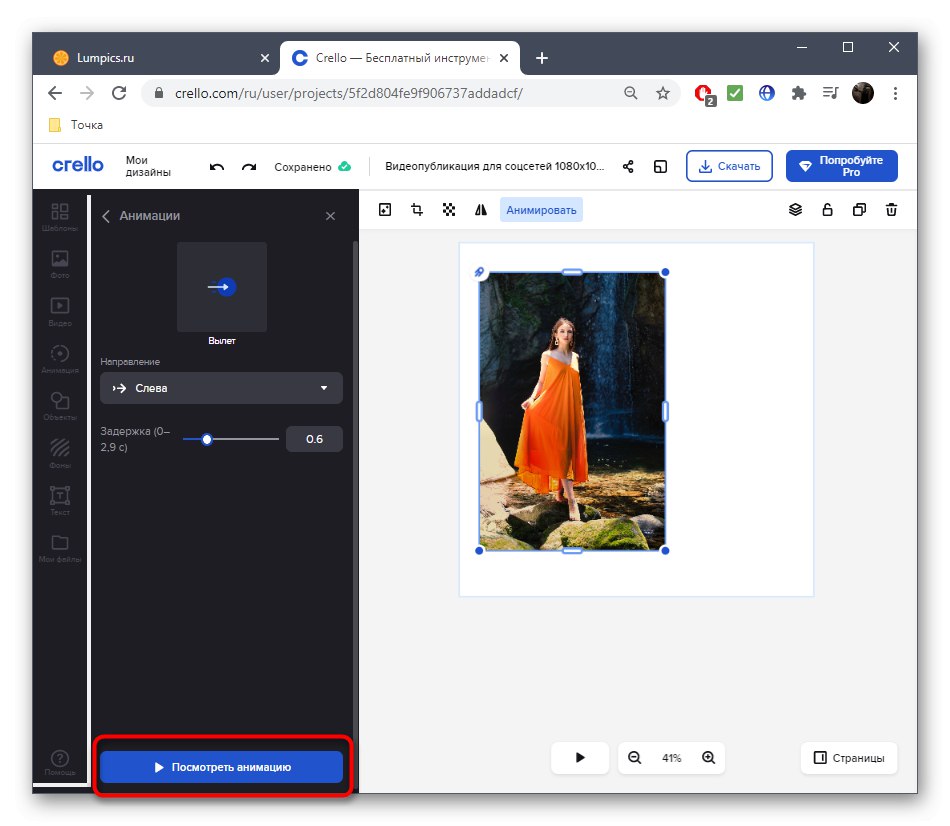Open the Направление dropdown set to Слева

pyautogui.click(x=221, y=388)
